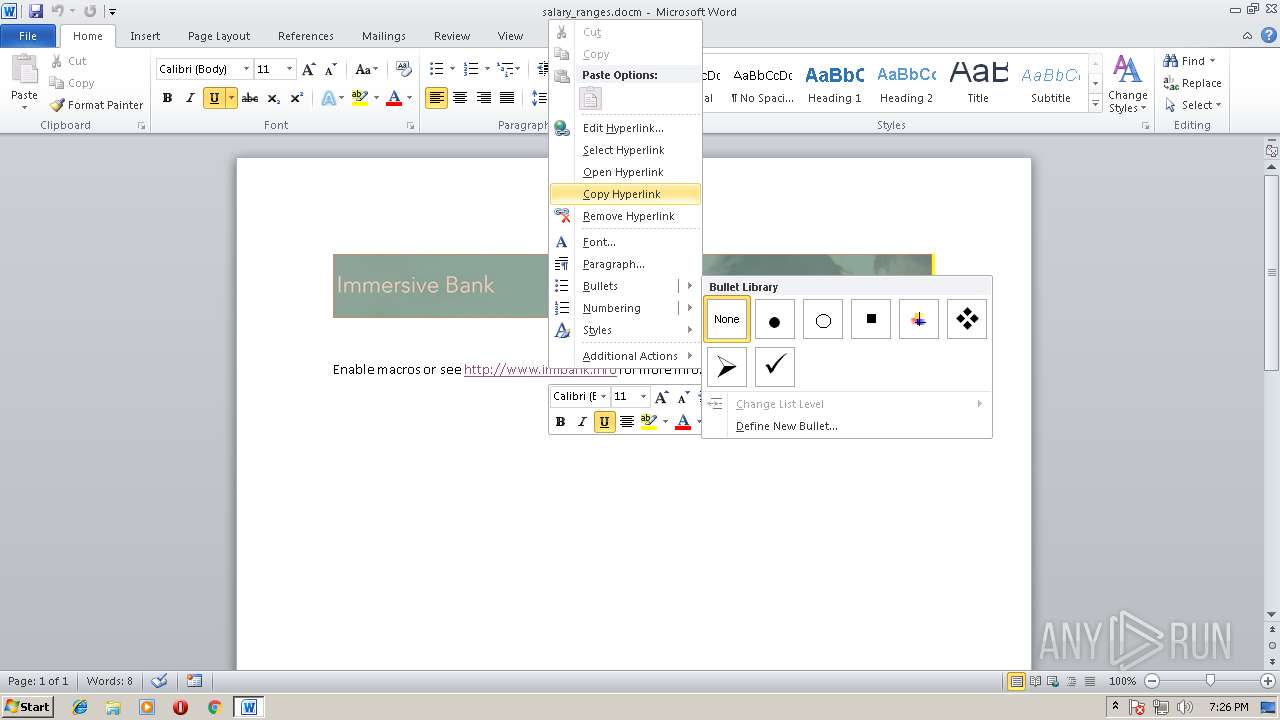
Task: Open underline style dropdown arrow
Action: click(x=231, y=98)
